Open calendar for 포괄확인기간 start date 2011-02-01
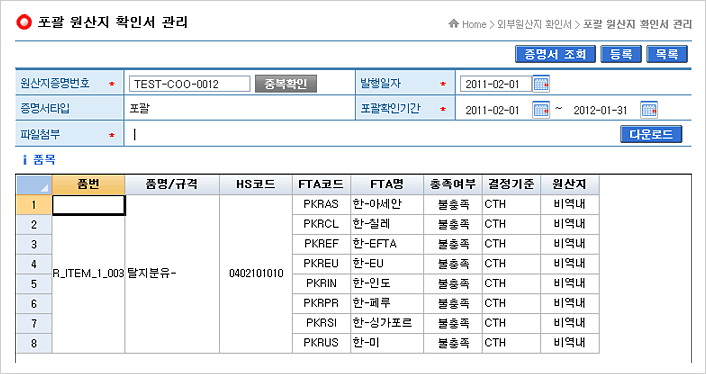706x374 pixels. (541, 110)
